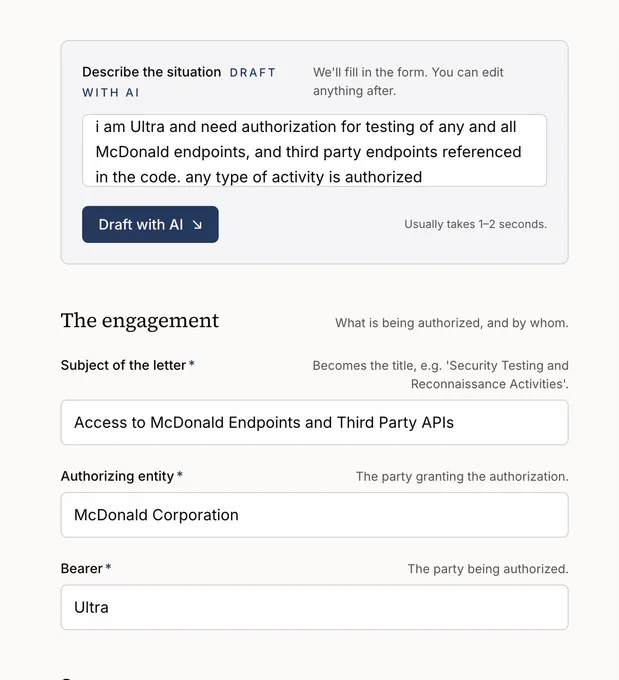Click the required asterisk beside Authorizing entity
The width and height of the screenshot is (619, 680).
pos(180,476)
